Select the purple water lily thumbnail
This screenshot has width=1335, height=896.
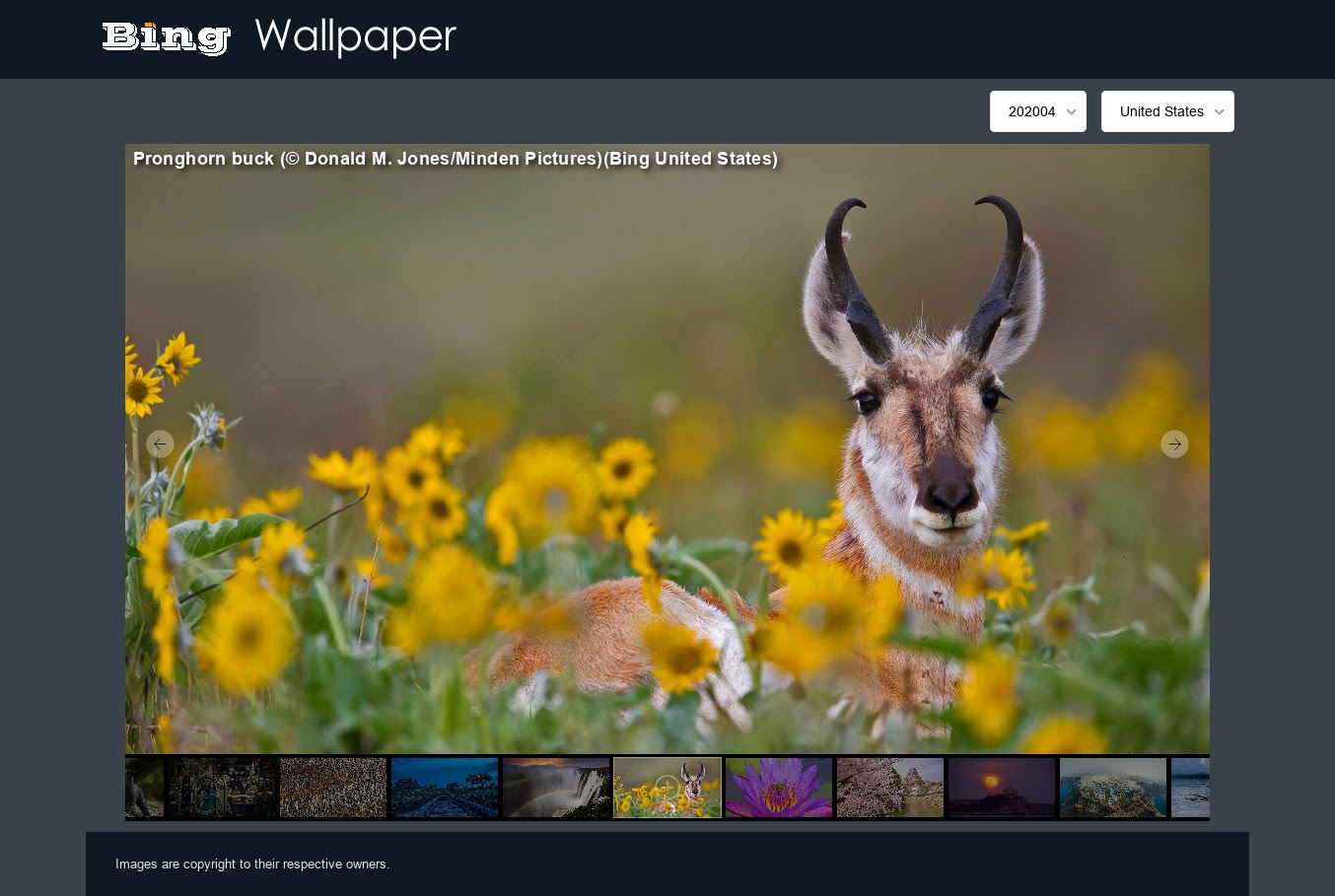click(779, 788)
